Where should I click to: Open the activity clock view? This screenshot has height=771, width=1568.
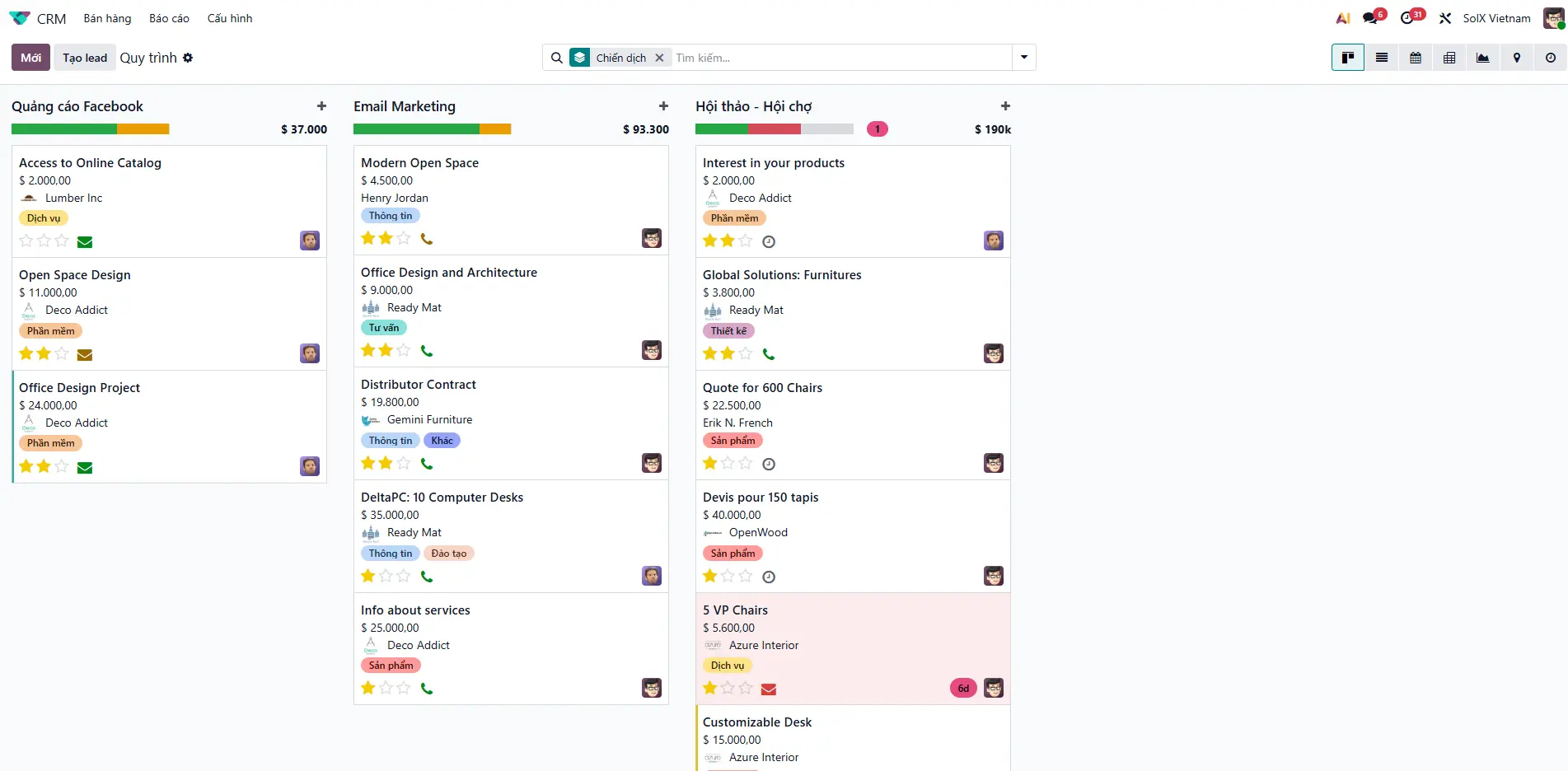[x=1551, y=58]
